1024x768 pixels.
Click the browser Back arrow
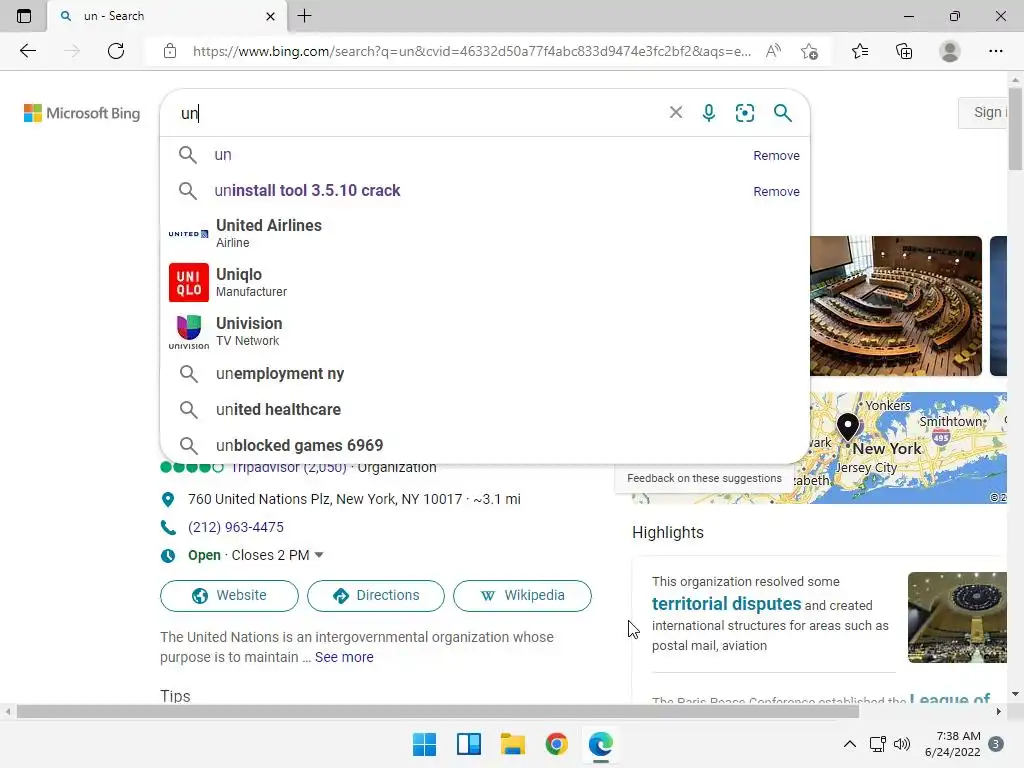pyautogui.click(x=27, y=51)
